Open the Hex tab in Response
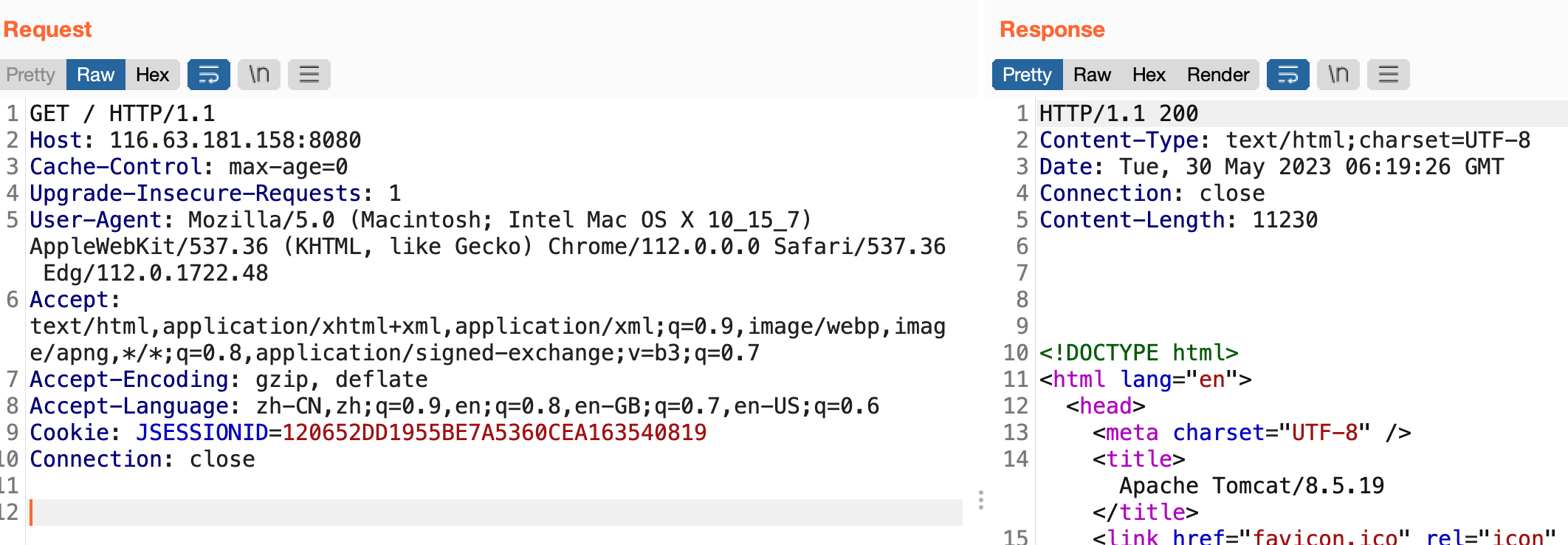The width and height of the screenshot is (1568, 545). [x=1149, y=75]
